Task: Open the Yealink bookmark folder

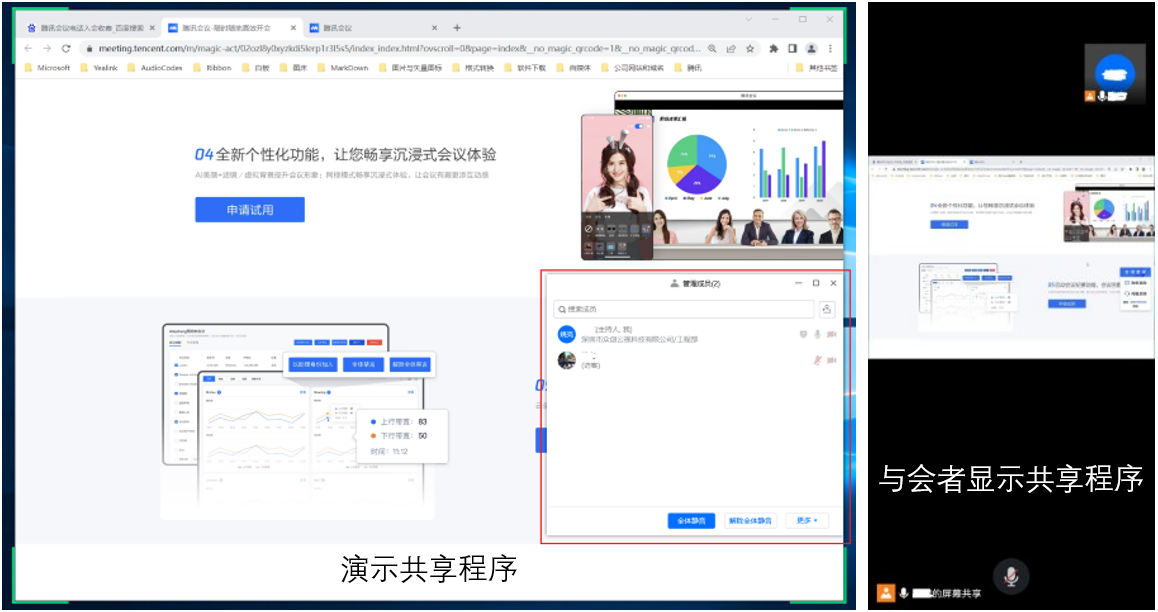Action: pos(99,68)
